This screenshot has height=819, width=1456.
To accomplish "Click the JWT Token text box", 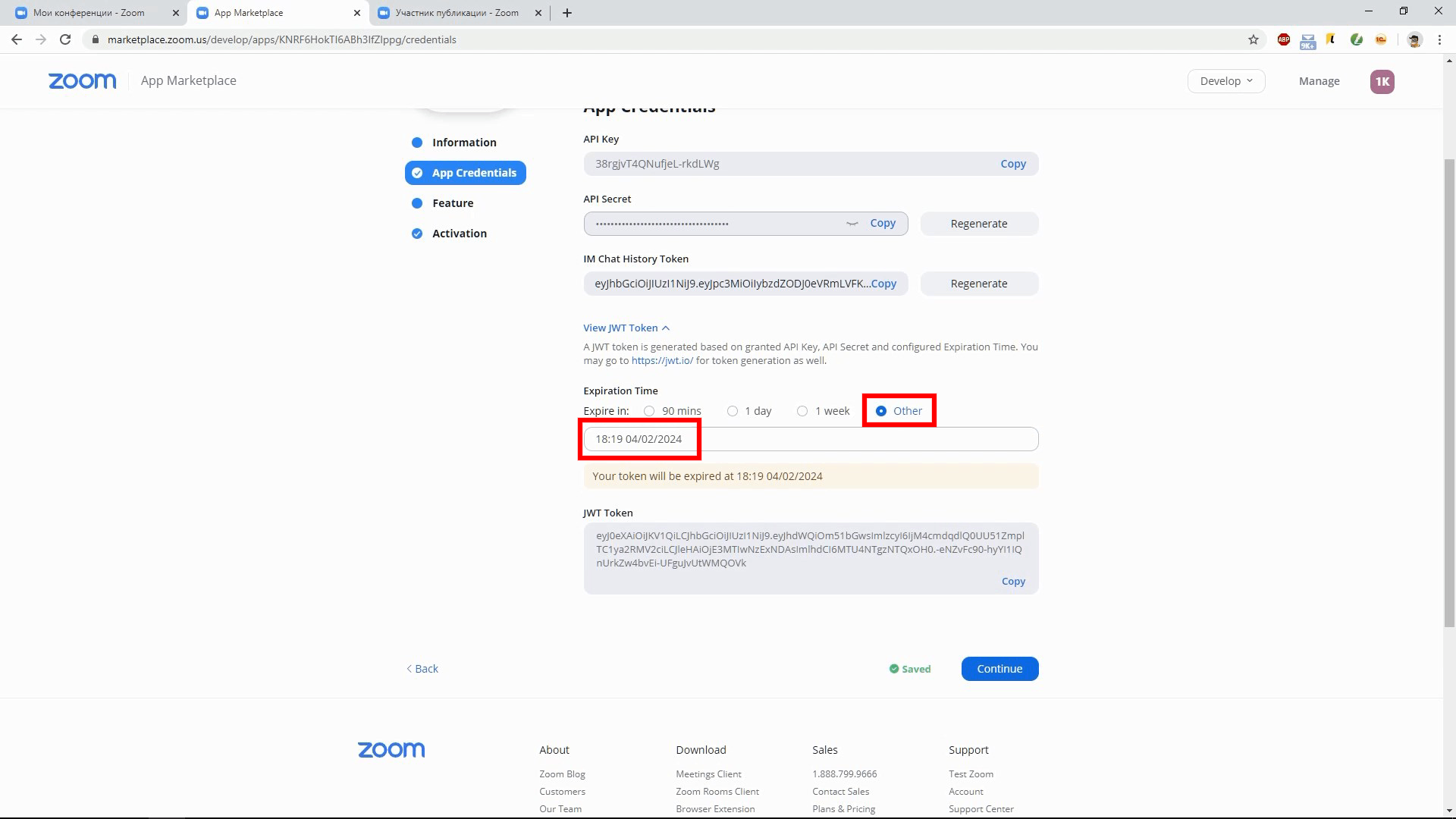I will [x=811, y=558].
